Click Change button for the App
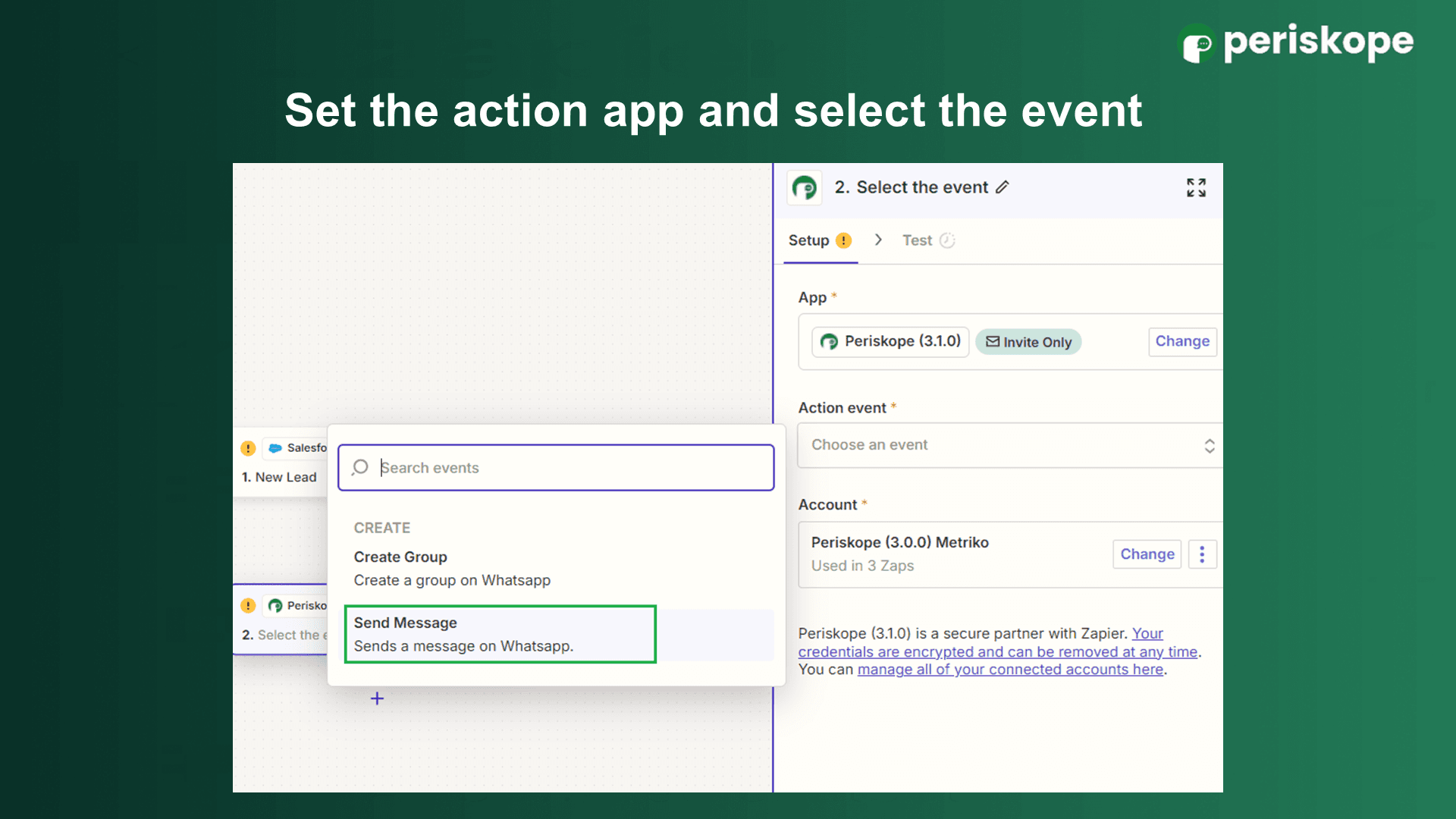Viewport: 1456px width, 819px height. tap(1181, 341)
